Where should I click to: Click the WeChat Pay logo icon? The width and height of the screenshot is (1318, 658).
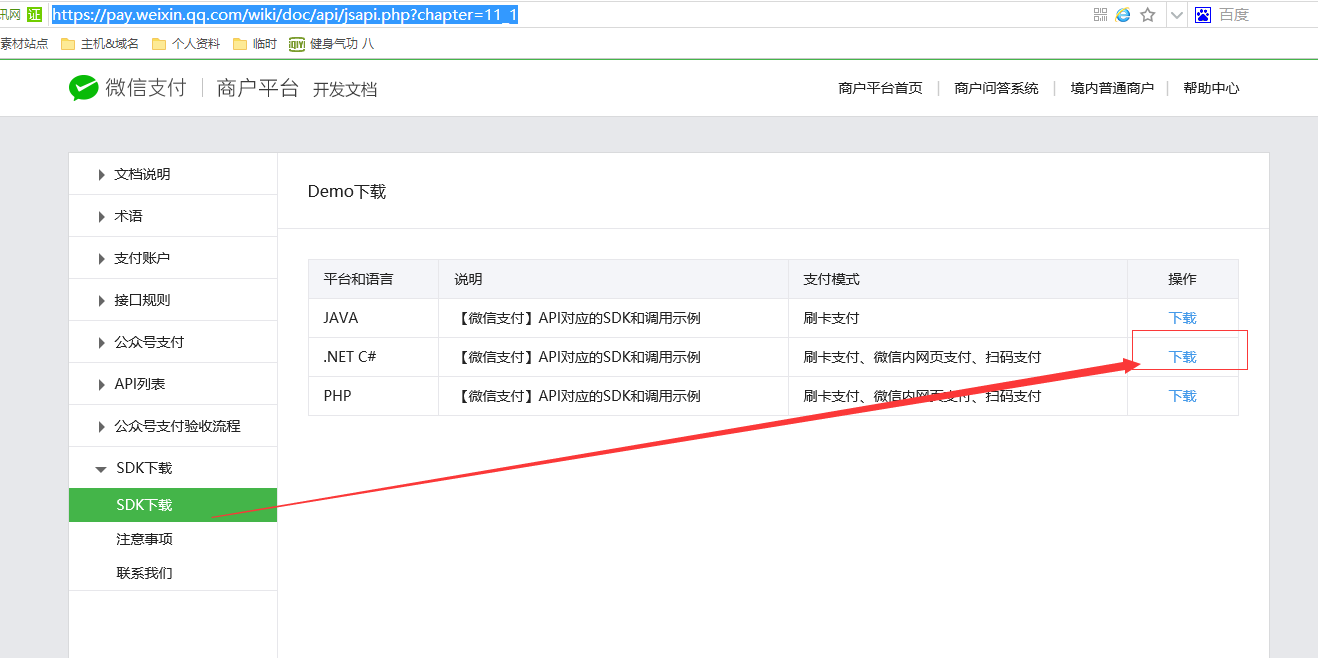(84, 88)
